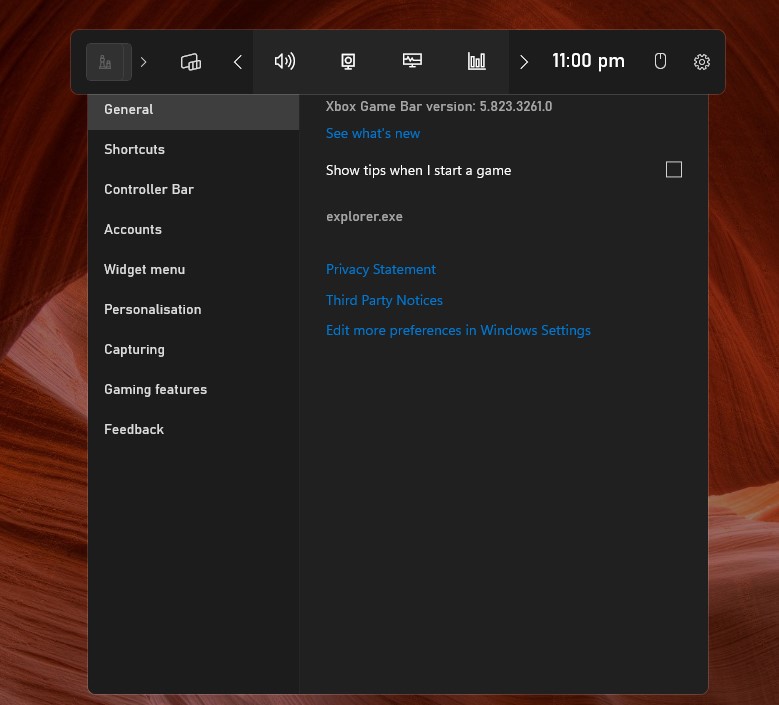Open the Audio widget speaker icon
The width and height of the screenshot is (779, 705).
coord(285,62)
